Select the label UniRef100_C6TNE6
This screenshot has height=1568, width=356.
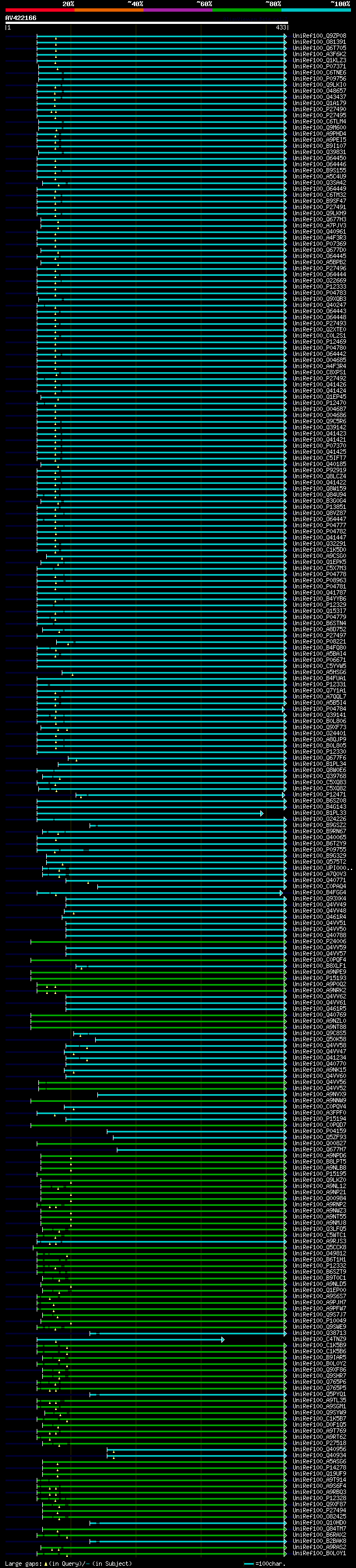click(319, 72)
